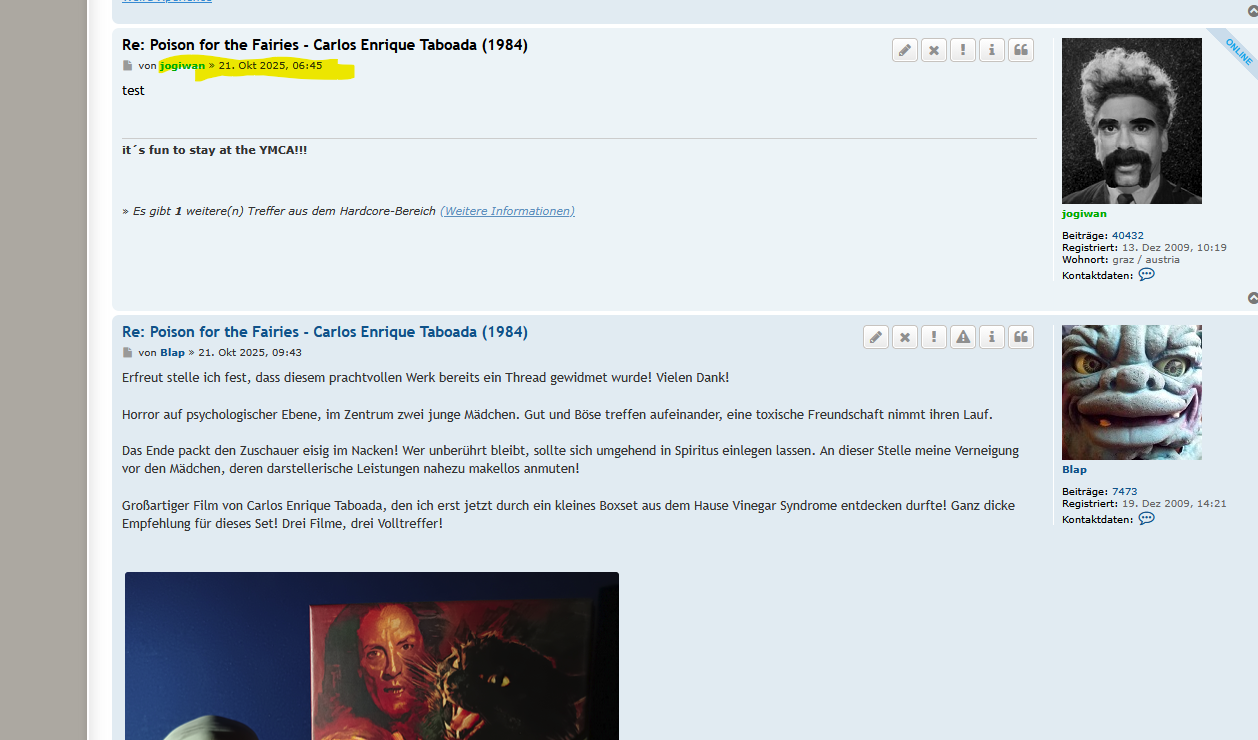Image resolution: width=1258 pixels, height=740 pixels.
Task: Click the warn triangle icon on Blap's post
Action: [962, 337]
